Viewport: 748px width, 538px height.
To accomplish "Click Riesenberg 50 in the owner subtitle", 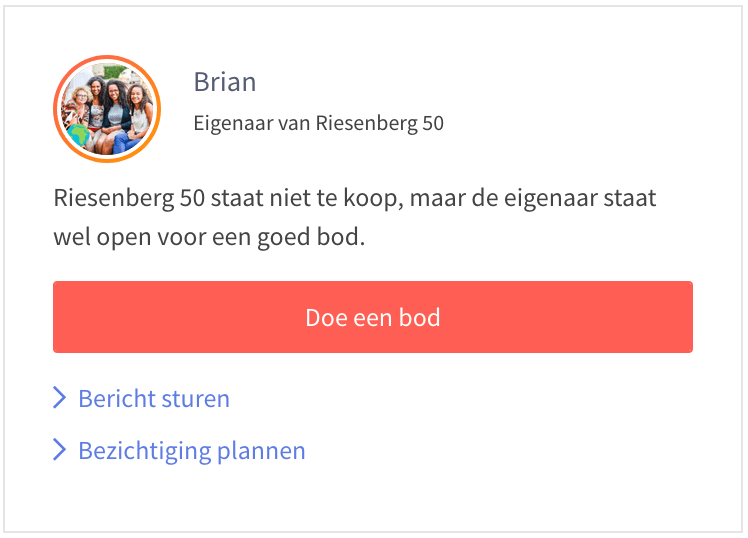I will (380, 124).
